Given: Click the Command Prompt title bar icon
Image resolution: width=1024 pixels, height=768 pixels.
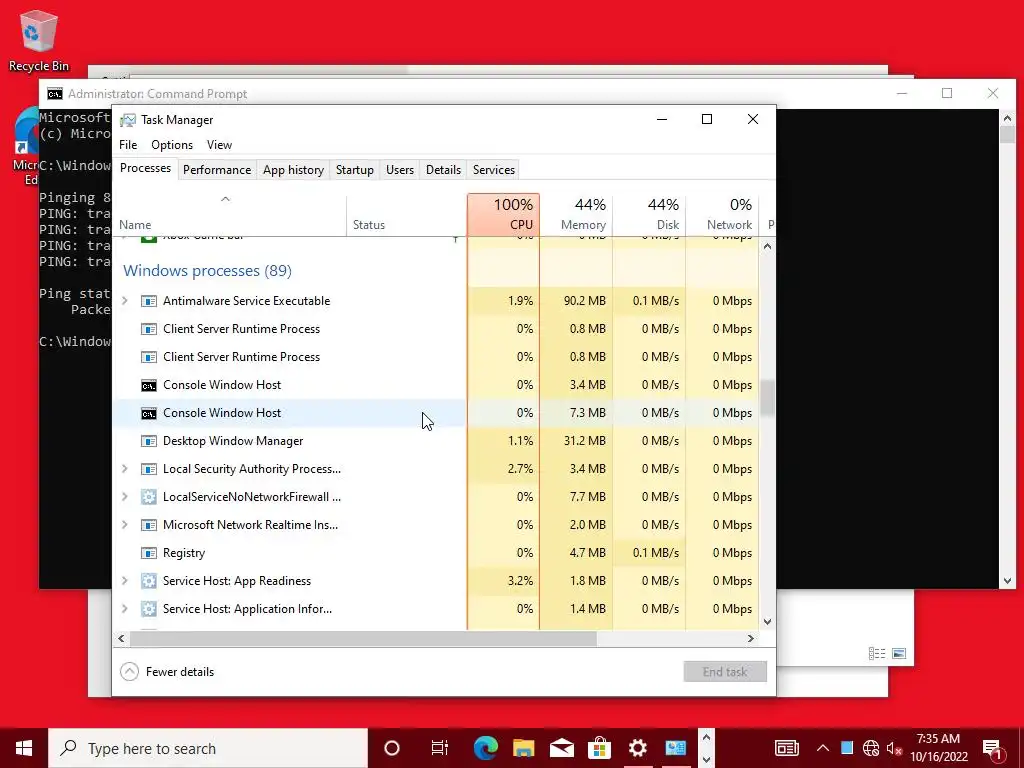Looking at the screenshot, I should coord(55,94).
